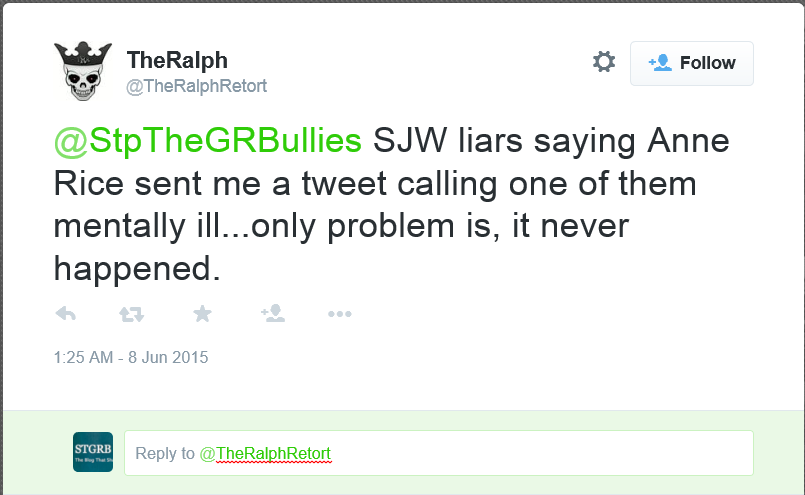Follow TheRalph using the Follow button

click(691, 63)
